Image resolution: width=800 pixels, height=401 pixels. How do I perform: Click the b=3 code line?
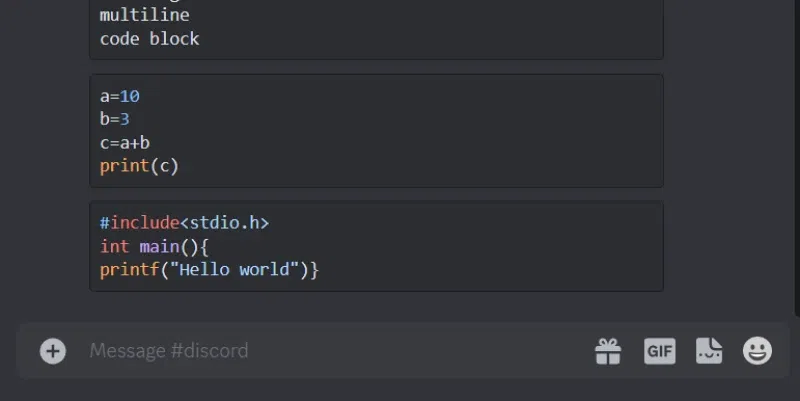115,119
